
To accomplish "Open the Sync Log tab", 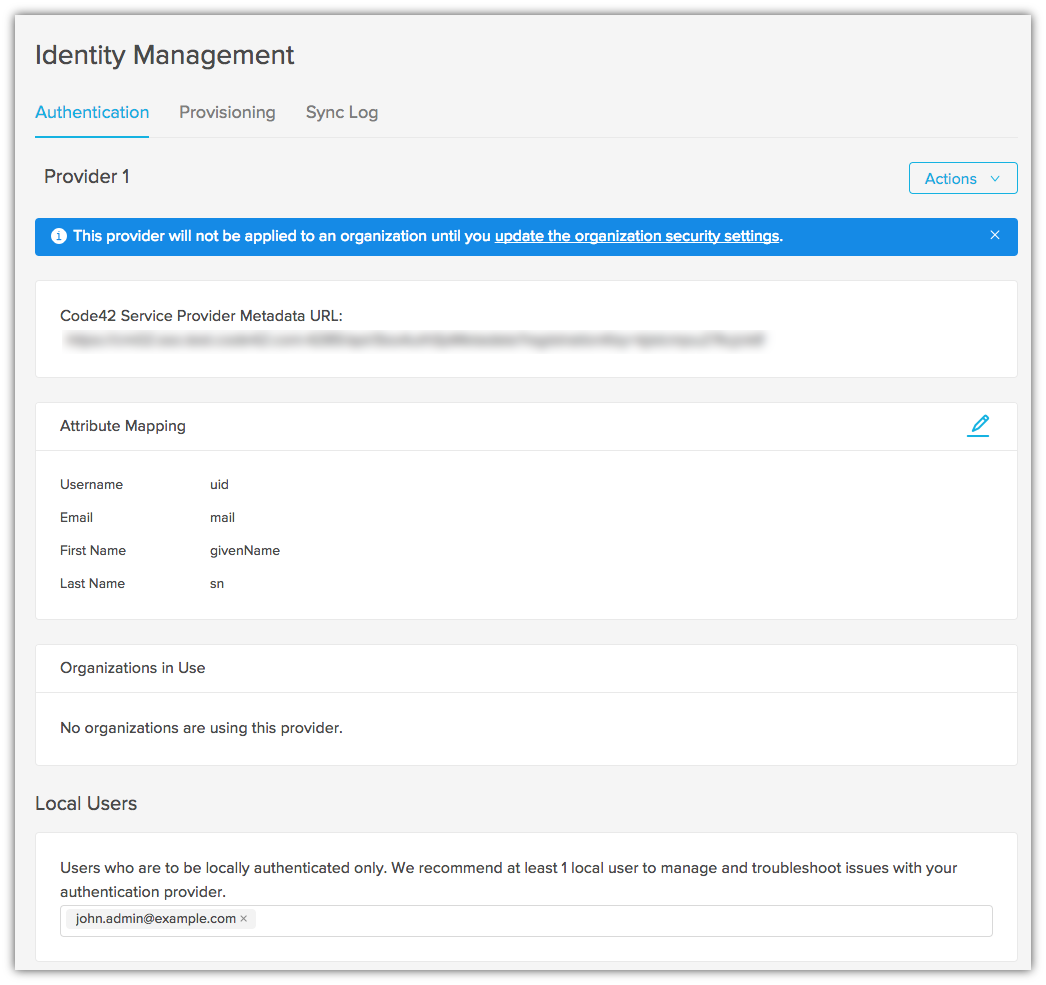I will pyautogui.click(x=341, y=112).
